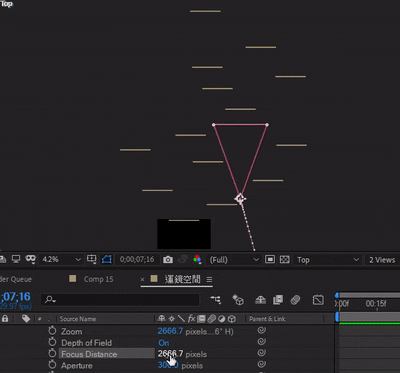Click the Graph Editor icon

tap(318, 300)
